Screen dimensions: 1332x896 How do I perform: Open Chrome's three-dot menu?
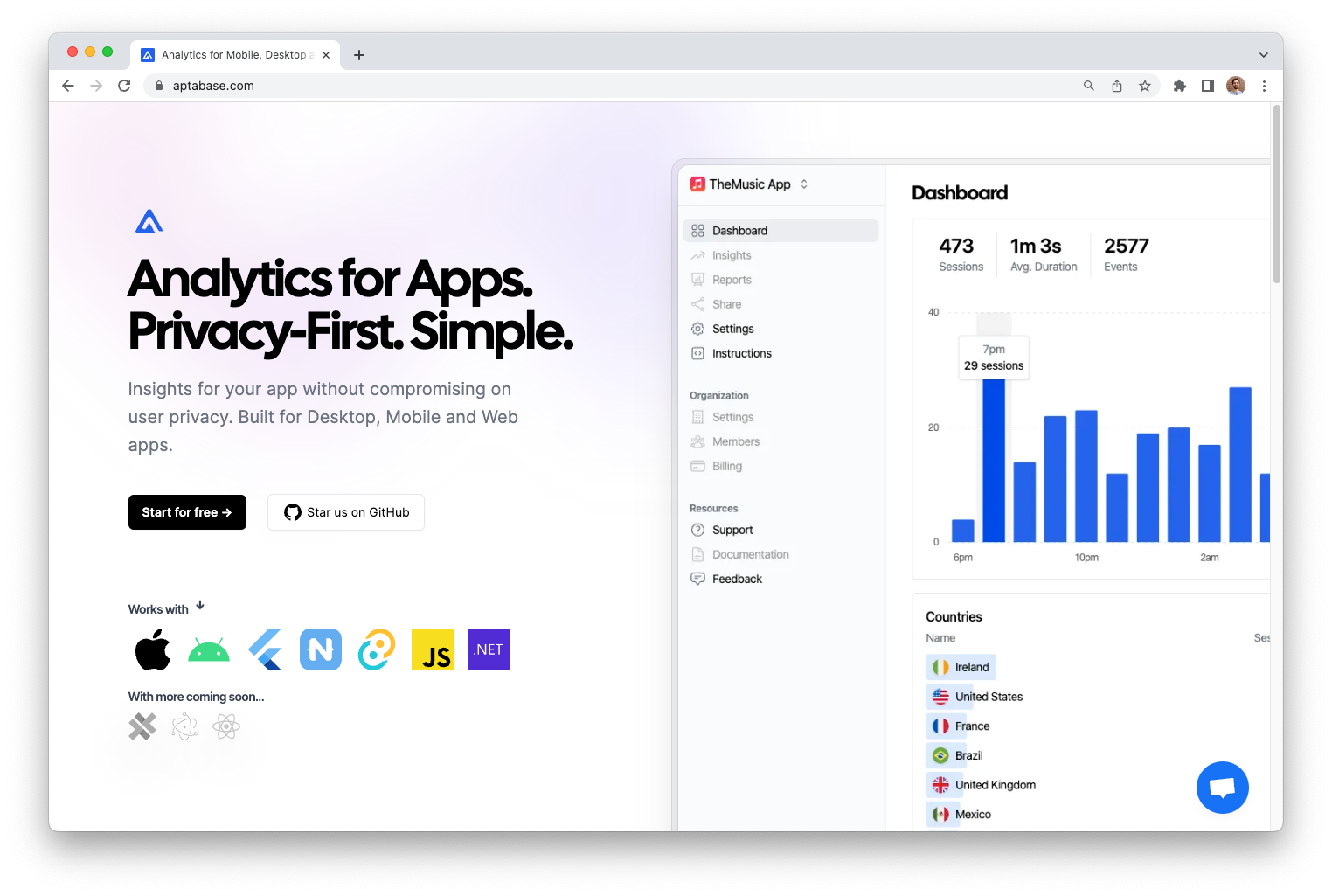click(x=1264, y=86)
